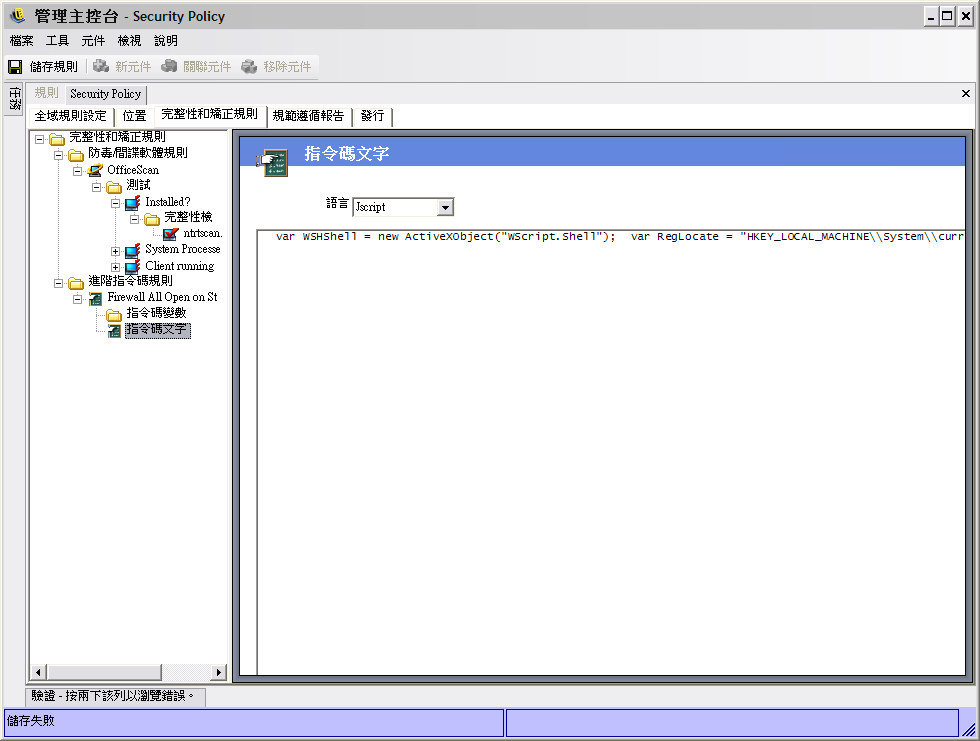This screenshot has width=980, height=741.
Task: Click the root 完整性和矯正規則 folder icon
Action: click(57, 138)
